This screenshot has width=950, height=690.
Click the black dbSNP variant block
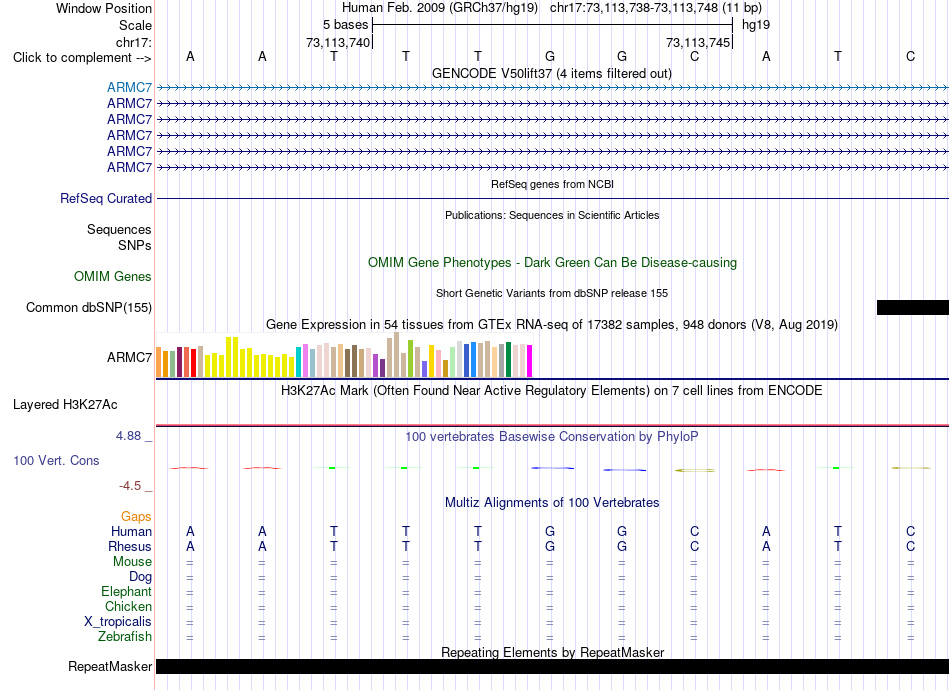click(912, 307)
